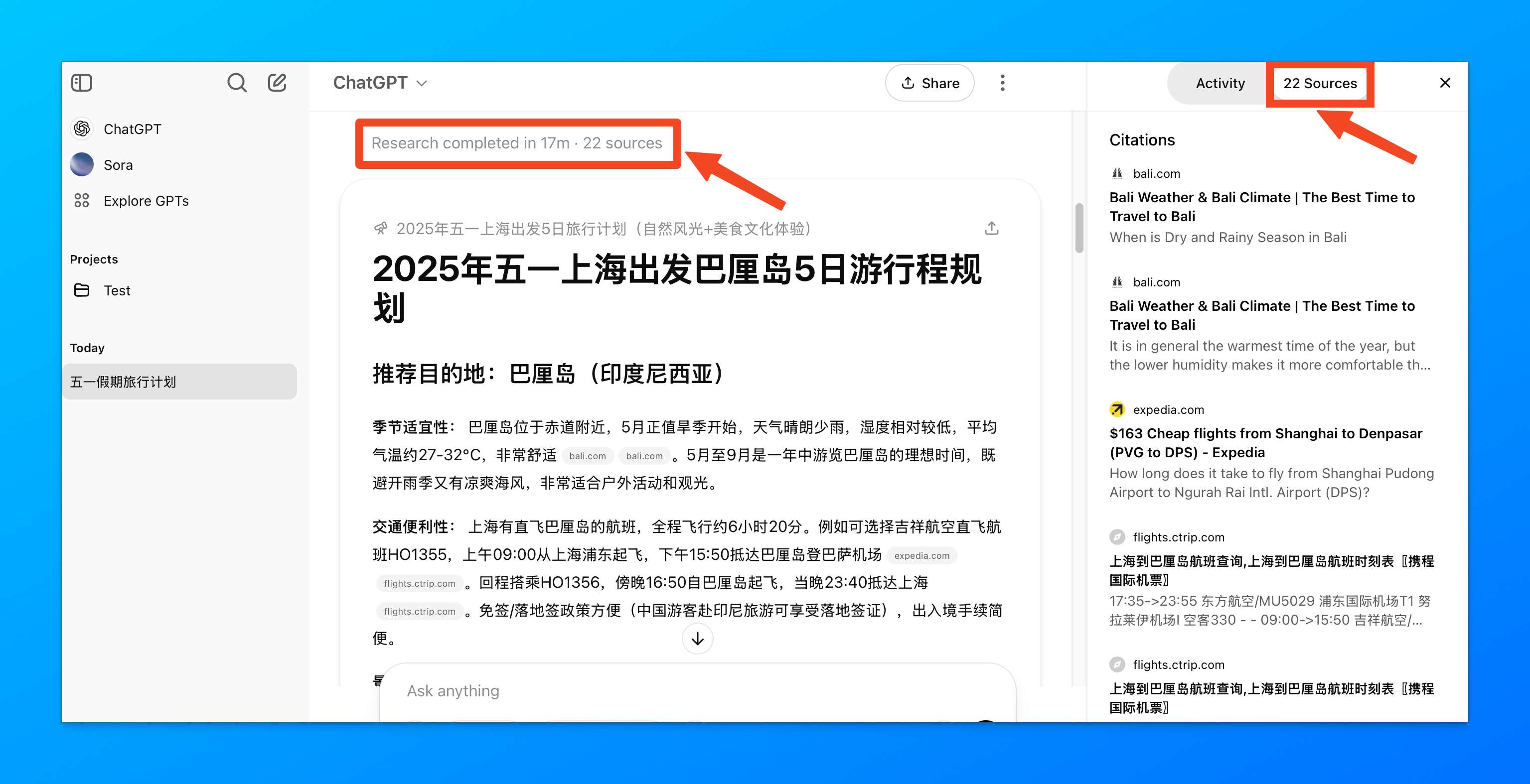This screenshot has width=1530, height=784.
Task: Close the citations side panel
Action: click(1445, 83)
